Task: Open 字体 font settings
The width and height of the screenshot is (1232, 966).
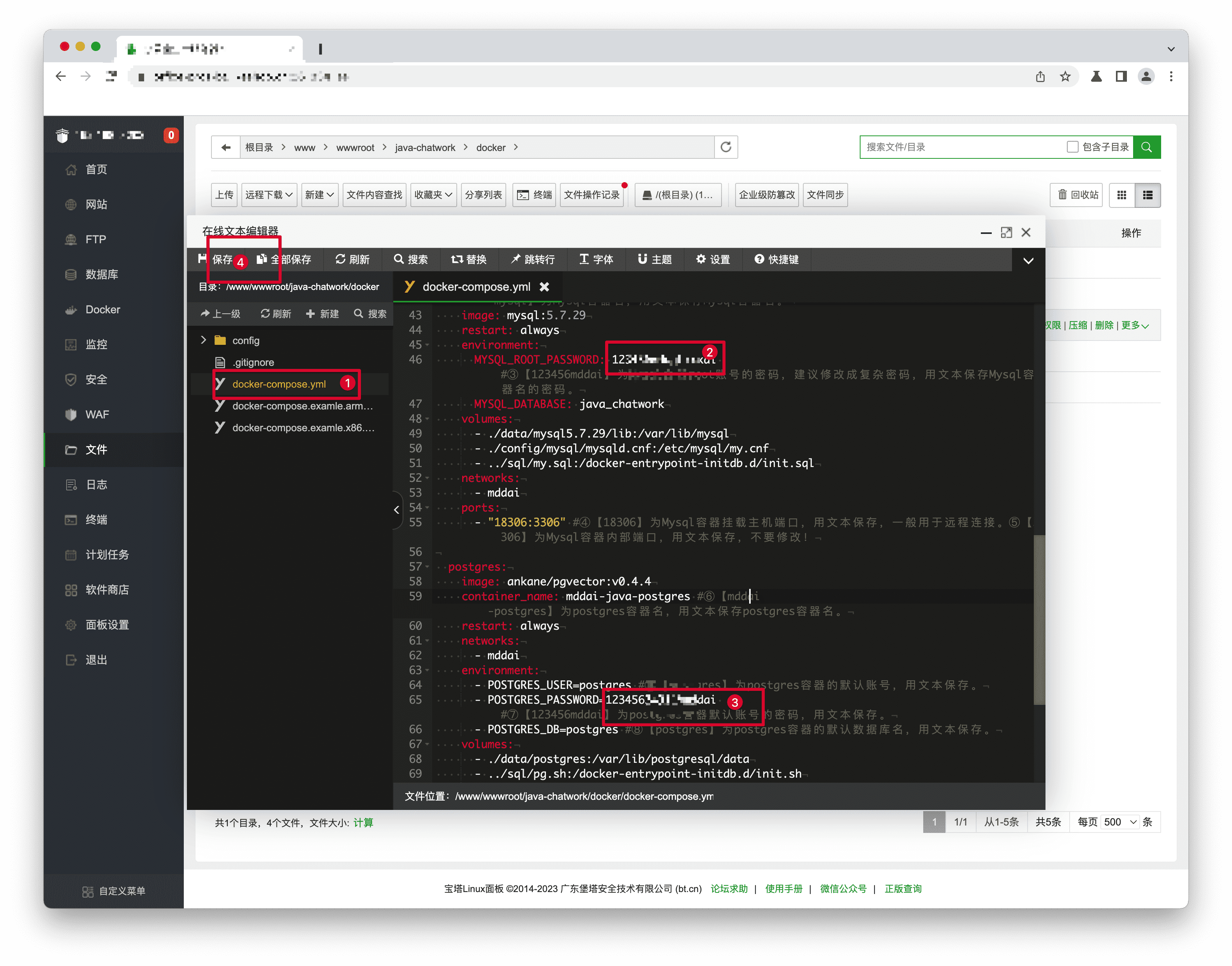Action: tap(596, 260)
